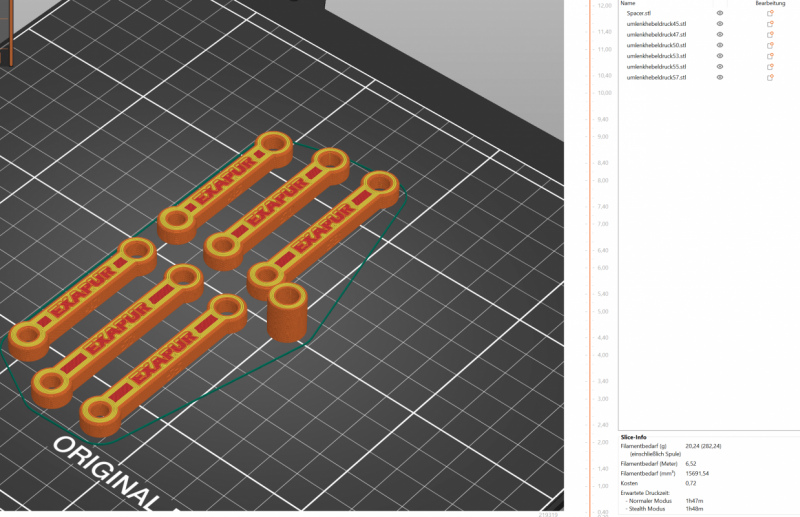Hide umlenkhebeldruck55.stl object

click(720, 67)
